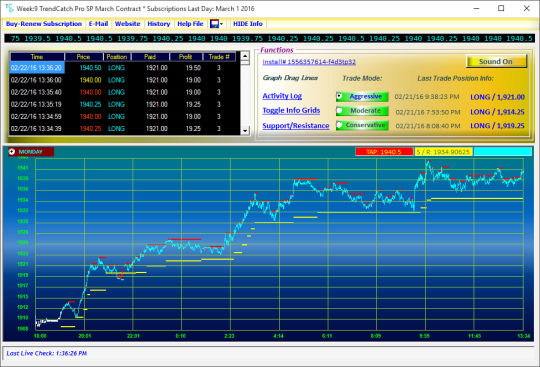Screen dimensions: 540x367
Task: Click the Trade # column header
Action: pyautogui.click(x=219, y=57)
